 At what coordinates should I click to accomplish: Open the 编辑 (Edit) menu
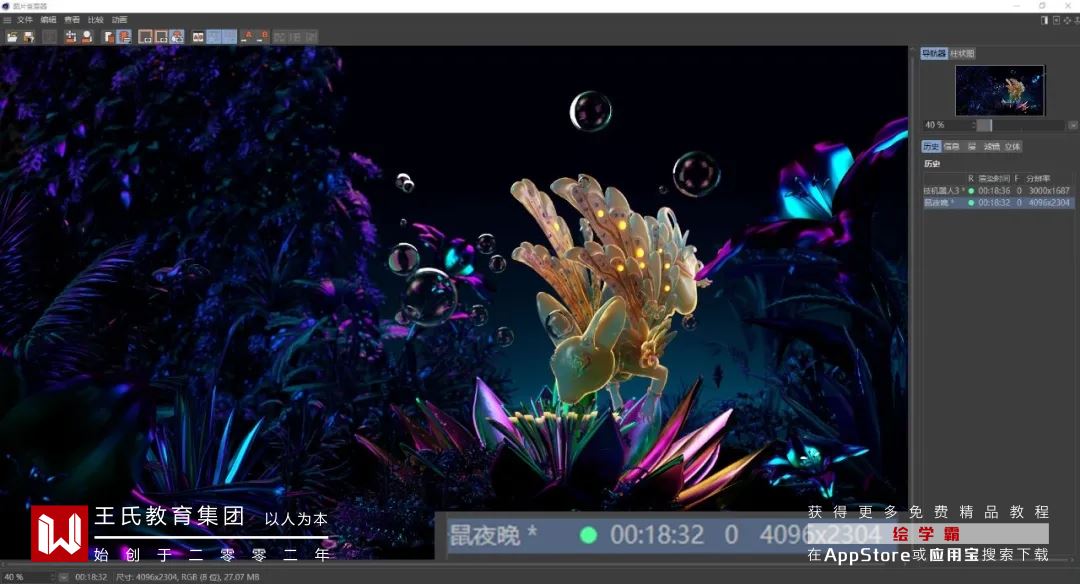coord(48,20)
